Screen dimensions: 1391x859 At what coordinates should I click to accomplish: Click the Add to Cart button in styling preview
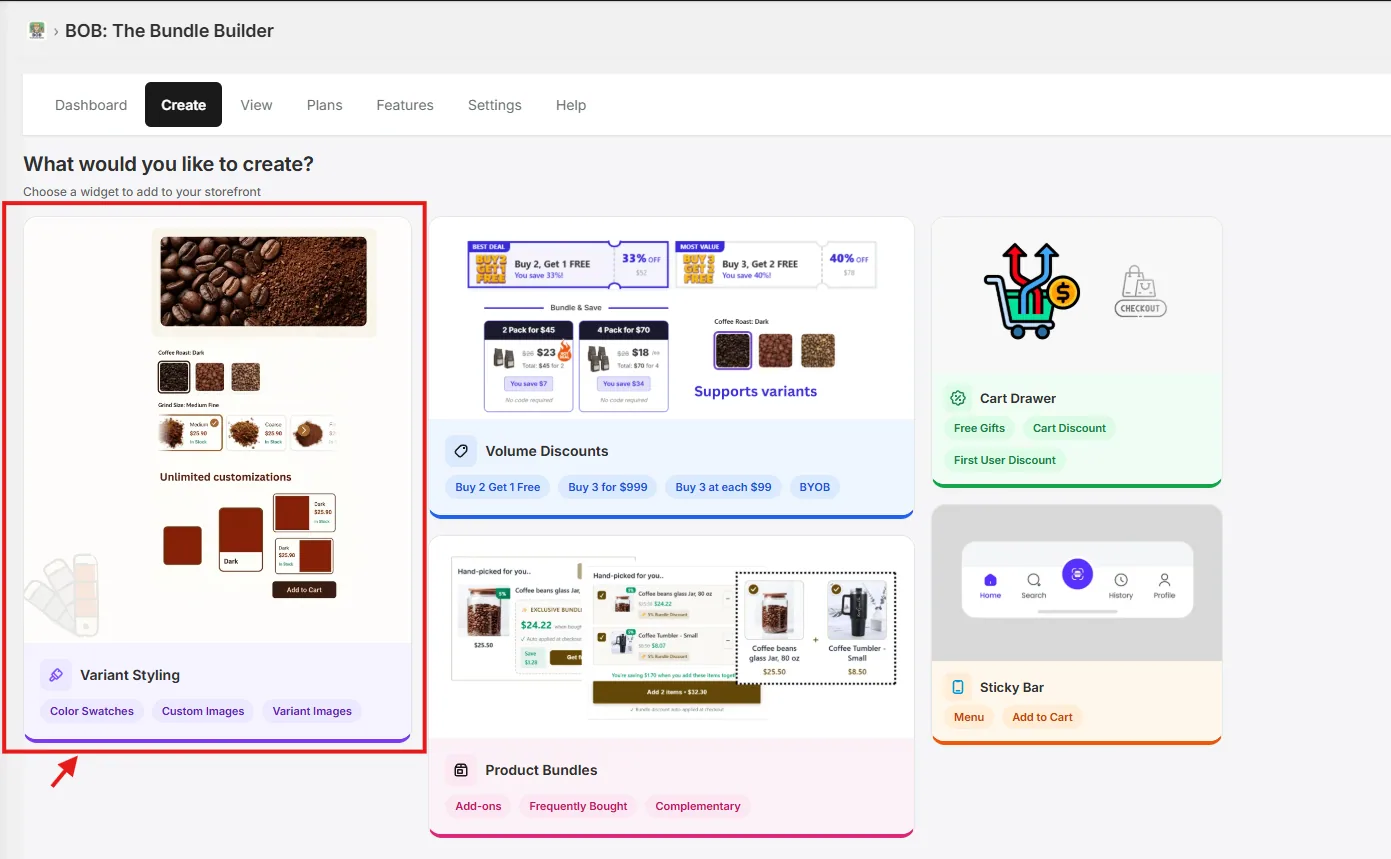(304, 590)
